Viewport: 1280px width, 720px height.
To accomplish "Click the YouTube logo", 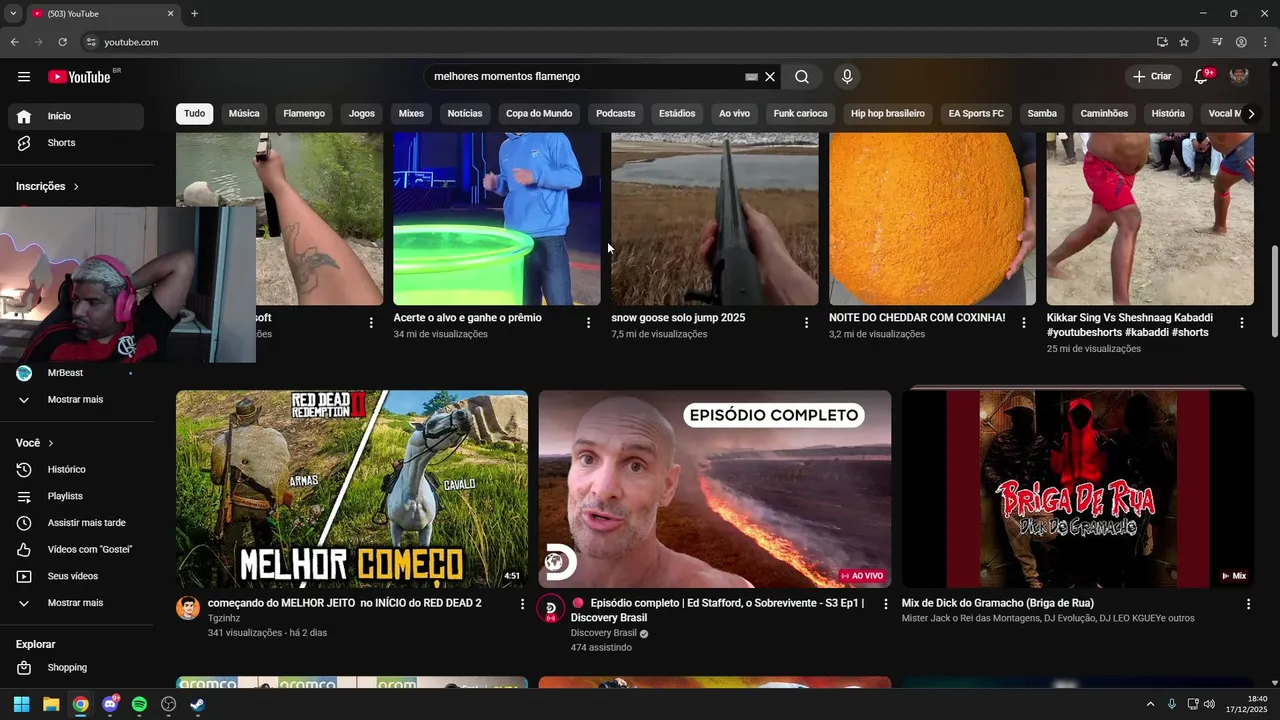I will point(79,77).
